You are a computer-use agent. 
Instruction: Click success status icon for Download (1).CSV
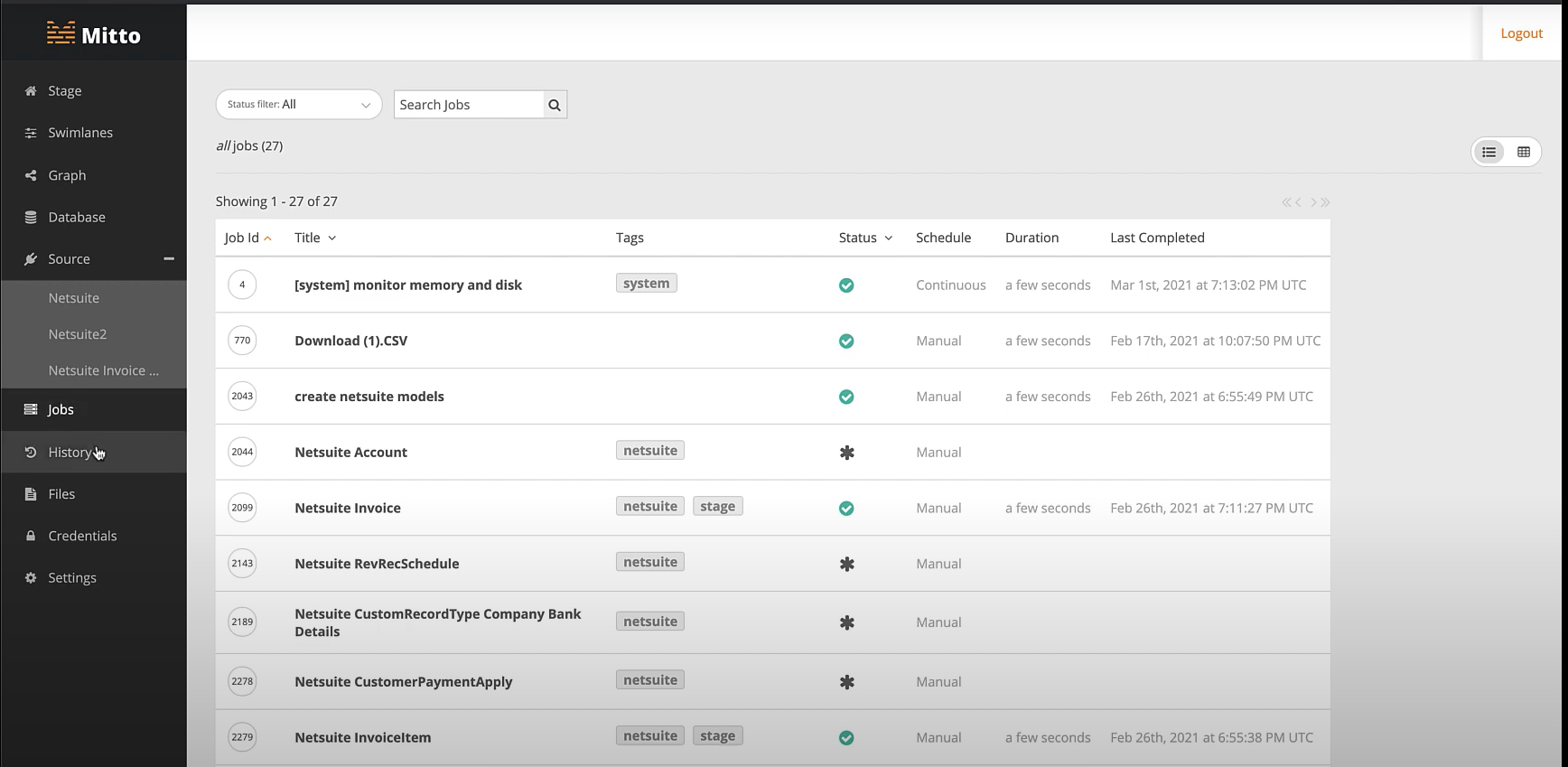pyautogui.click(x=846, y=341)
